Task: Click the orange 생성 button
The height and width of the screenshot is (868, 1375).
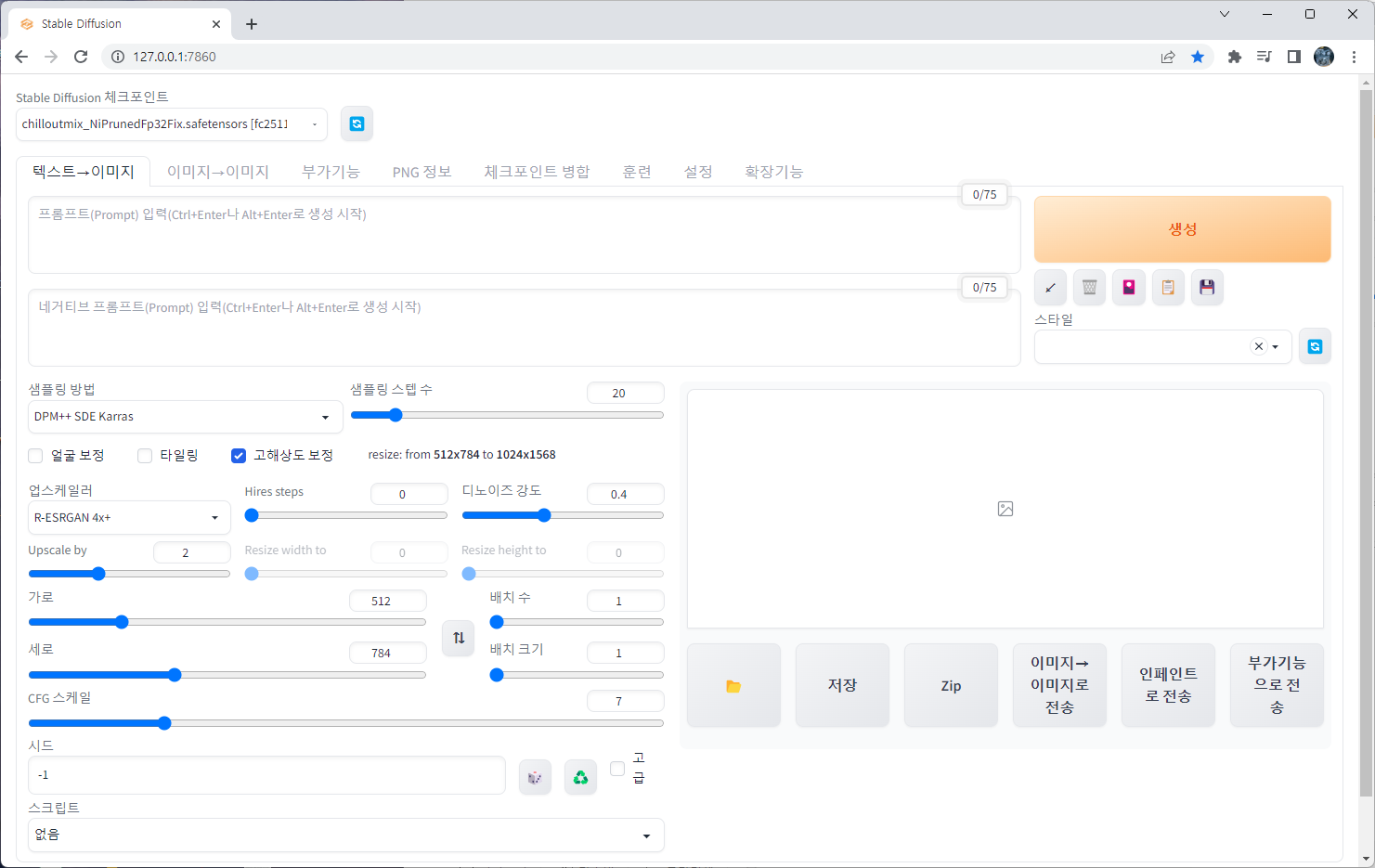Action: 1182,229
